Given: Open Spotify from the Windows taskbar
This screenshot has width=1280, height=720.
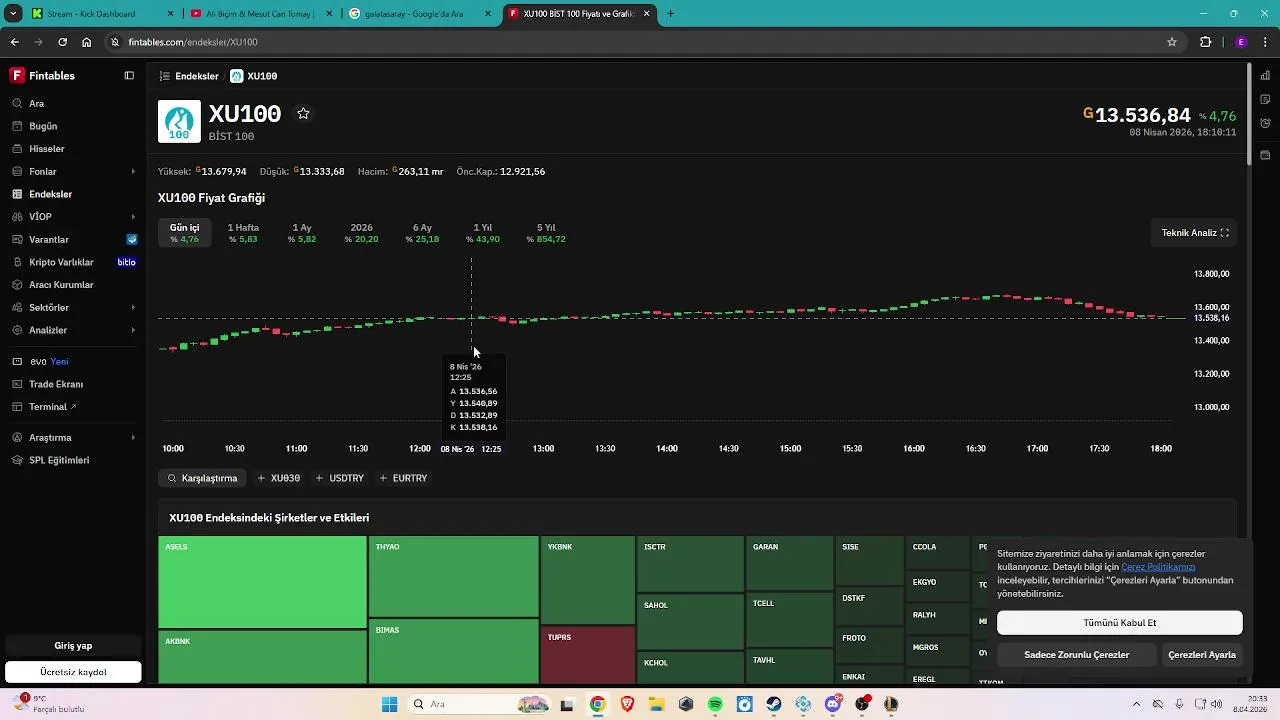Looking at the screenshot, I should [715, 704].
